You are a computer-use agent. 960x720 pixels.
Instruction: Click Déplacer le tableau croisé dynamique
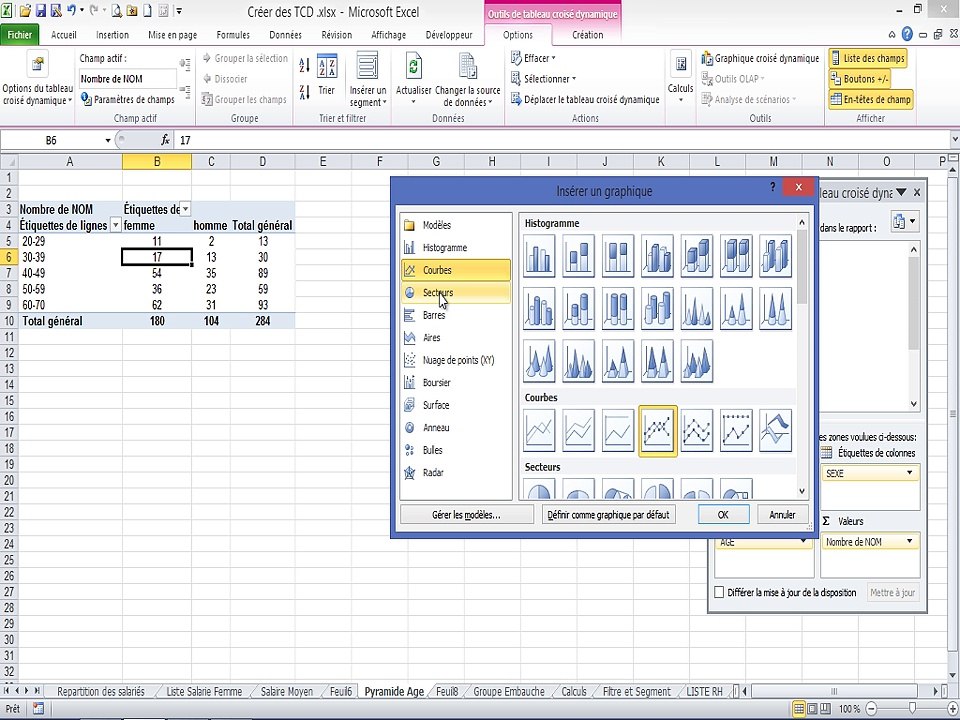pos(585,99)
